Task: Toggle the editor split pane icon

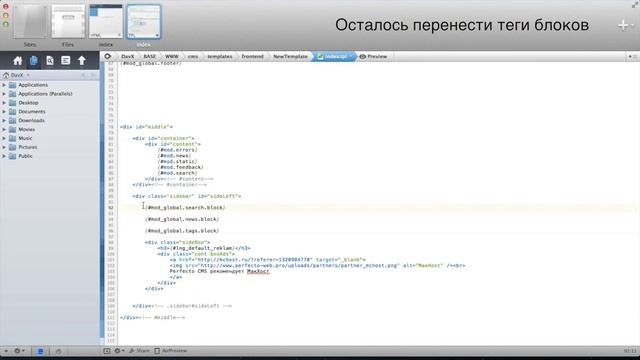Action: pos(107,351)
